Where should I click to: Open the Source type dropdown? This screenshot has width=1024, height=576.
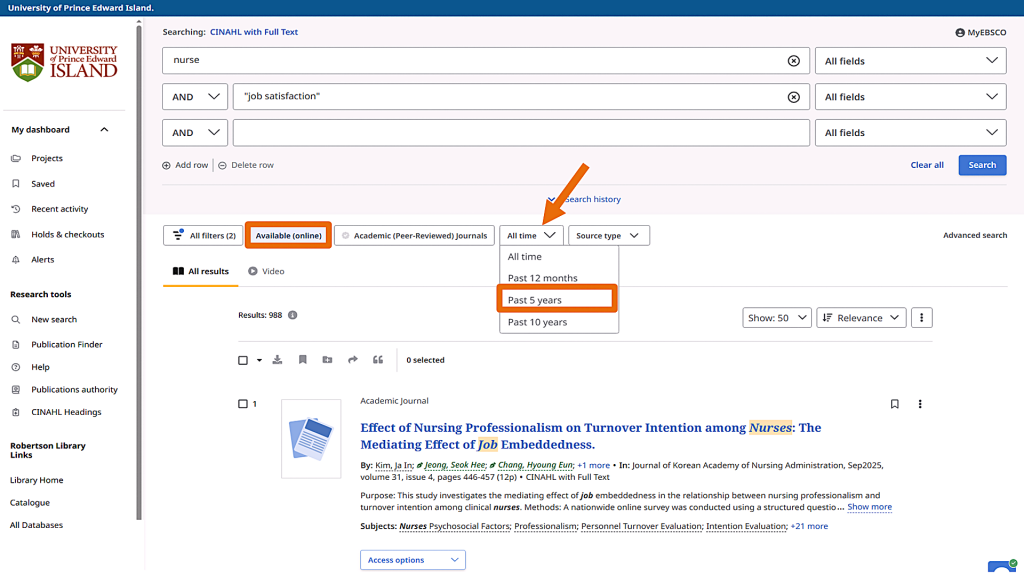pos(608,236)
